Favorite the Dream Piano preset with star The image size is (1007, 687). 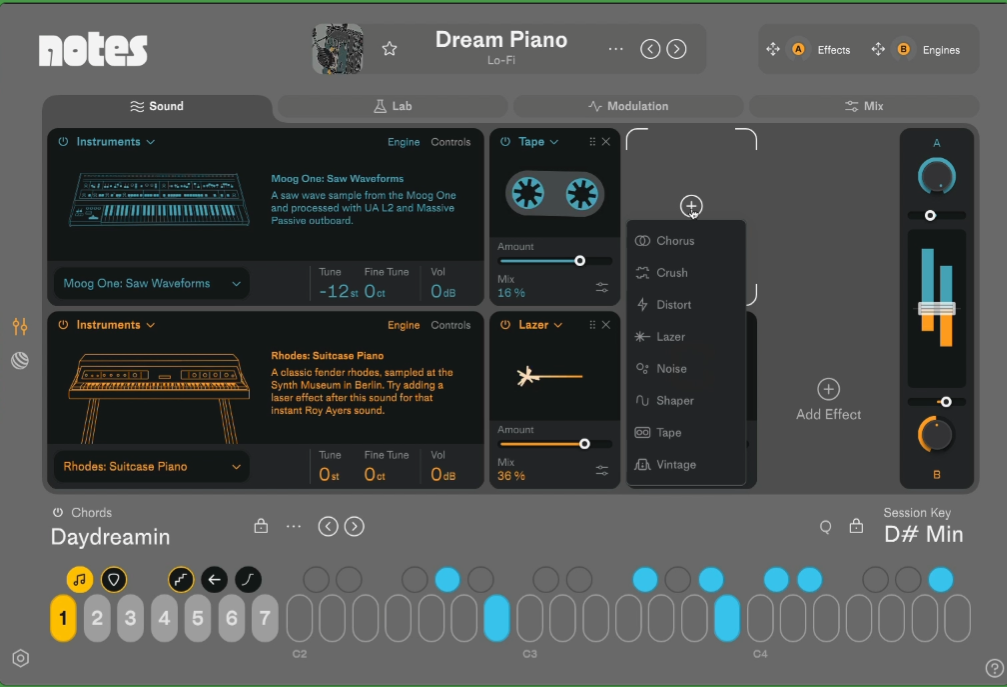pyautogui.click(x=390, y=49)
